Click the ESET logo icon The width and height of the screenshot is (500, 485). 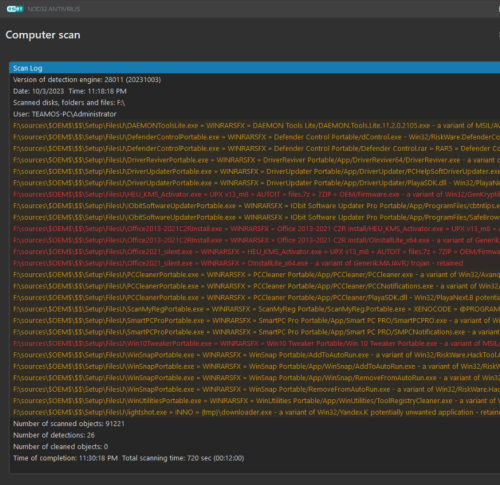pyautogui.click(x=15, y=9)
